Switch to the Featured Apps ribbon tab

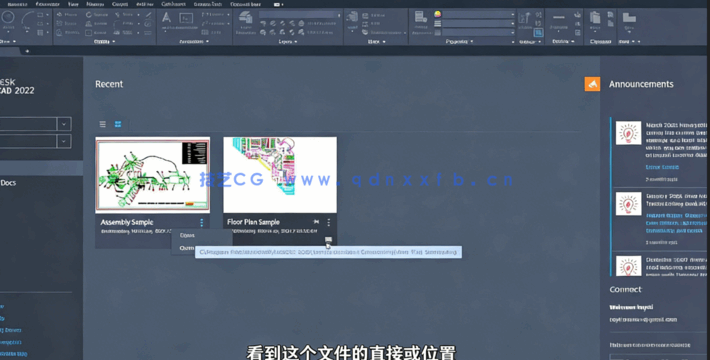pos(245,4)
